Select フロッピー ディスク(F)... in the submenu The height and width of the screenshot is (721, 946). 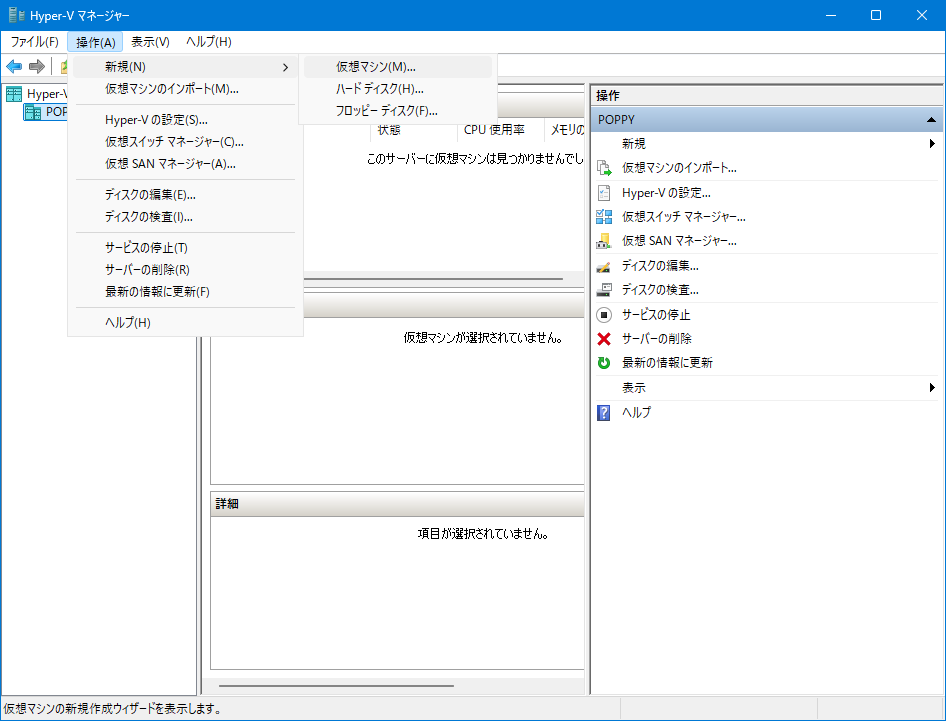click(x=386, y=111)
